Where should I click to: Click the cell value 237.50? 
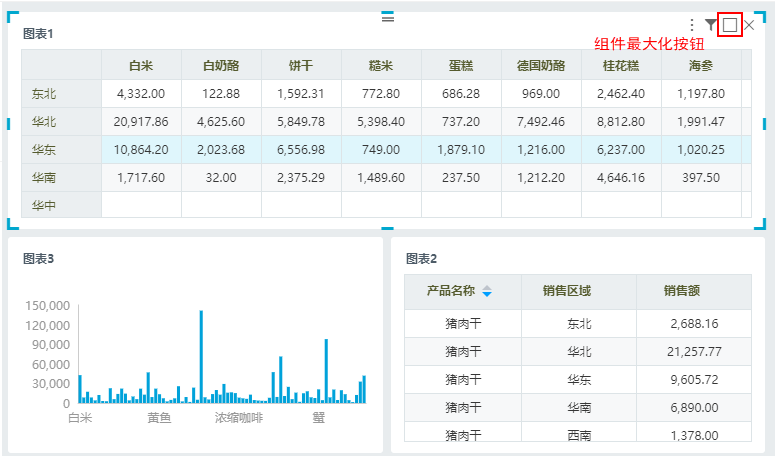click(461, 177)
